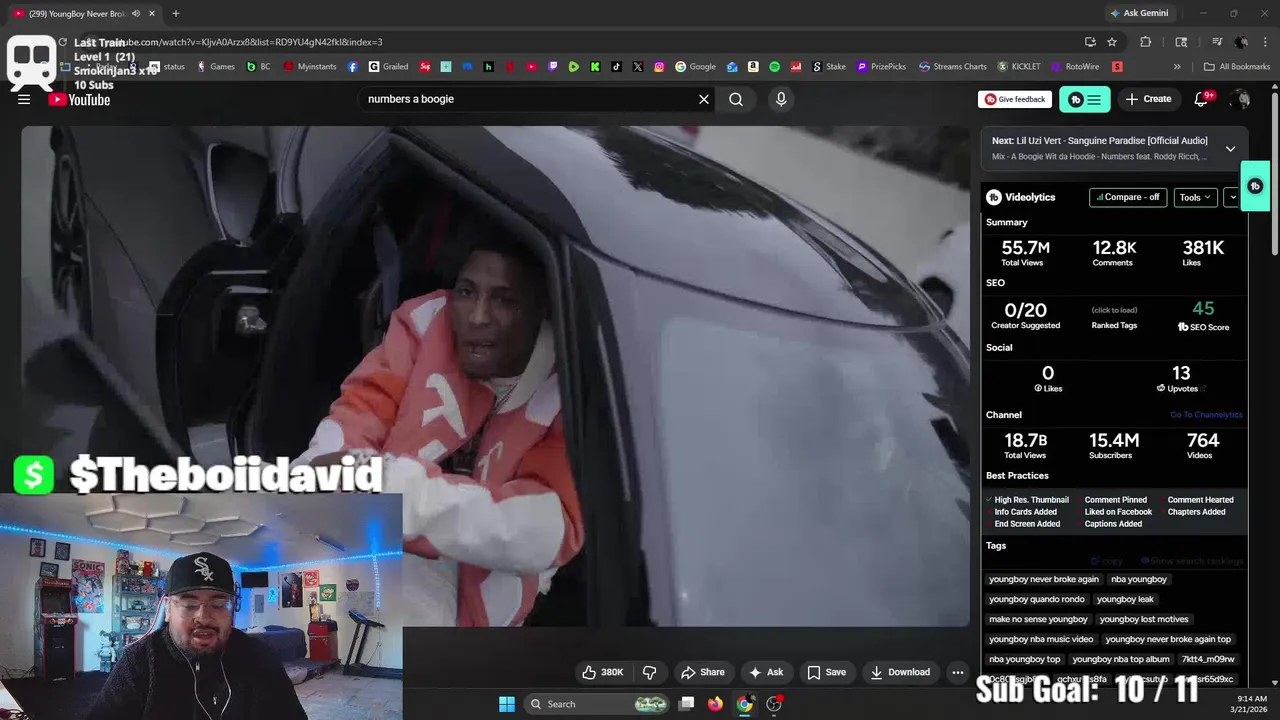This screenshot has width=1280, height=720.
Task: Open the Spotify bookmark icon
Action: (774, 67)
